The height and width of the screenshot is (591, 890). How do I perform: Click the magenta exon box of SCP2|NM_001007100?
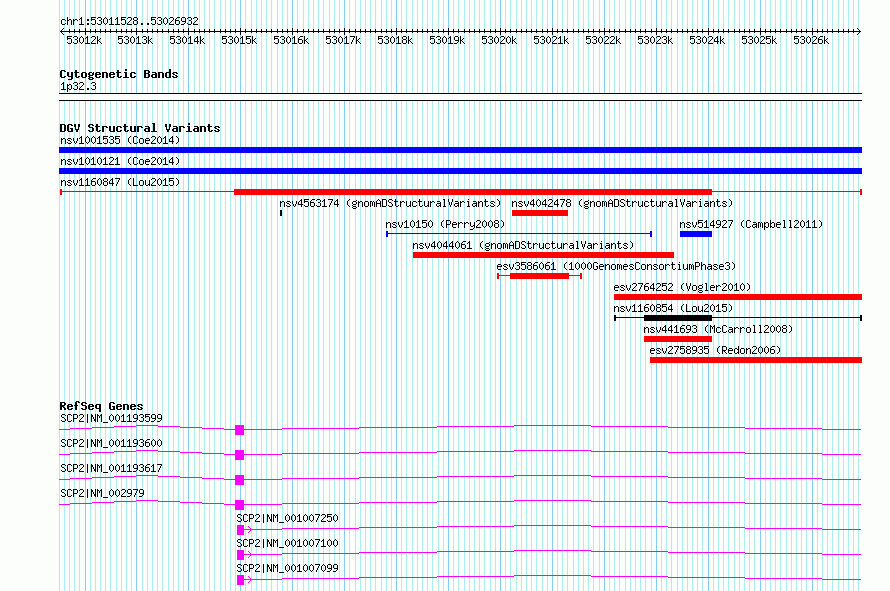pos(241,555)
